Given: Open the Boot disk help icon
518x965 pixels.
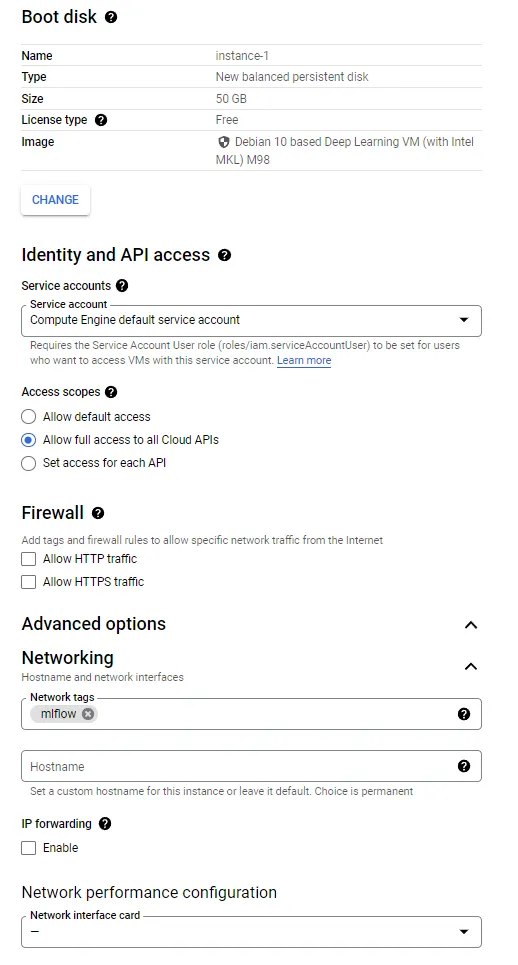Looking at the screenshot, I should [x=111, y=17].
